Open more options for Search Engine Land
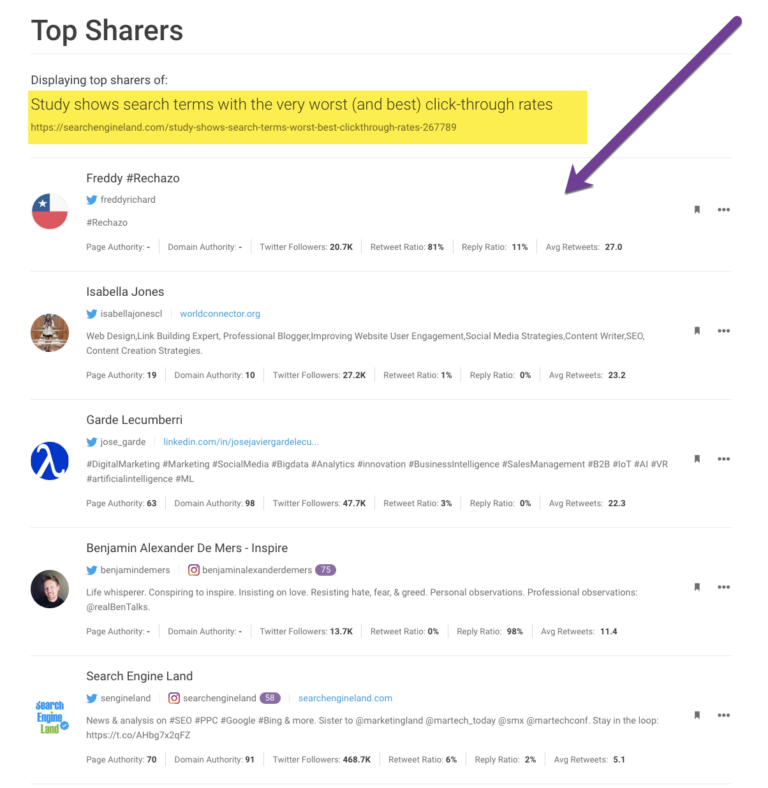The image size is (768, 788). pyautogui.click(x=724, y=715)
